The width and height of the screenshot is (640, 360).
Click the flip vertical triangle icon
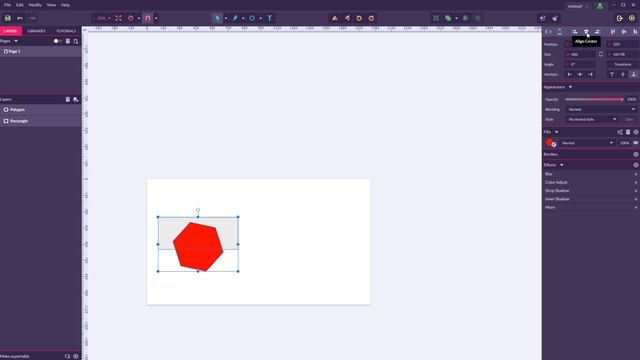tap(335, 18)
